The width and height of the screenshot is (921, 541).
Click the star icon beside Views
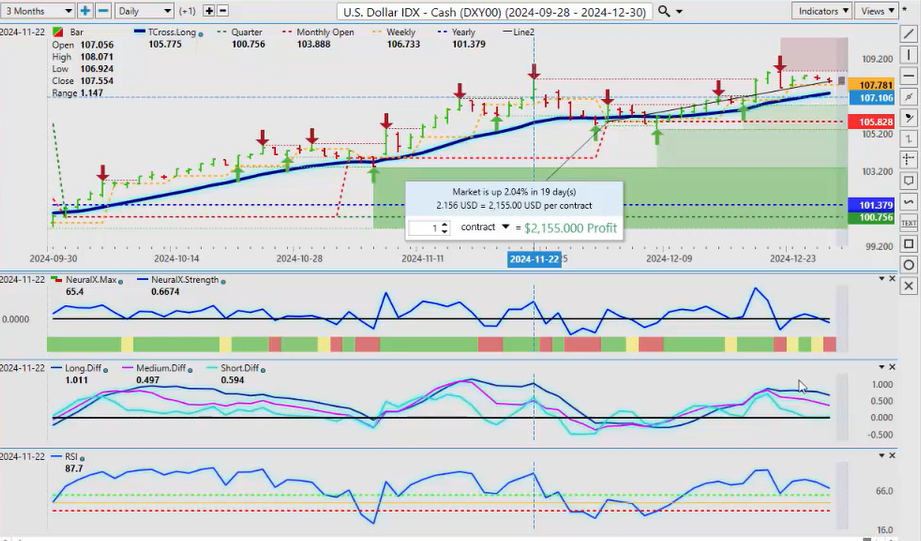903,11
